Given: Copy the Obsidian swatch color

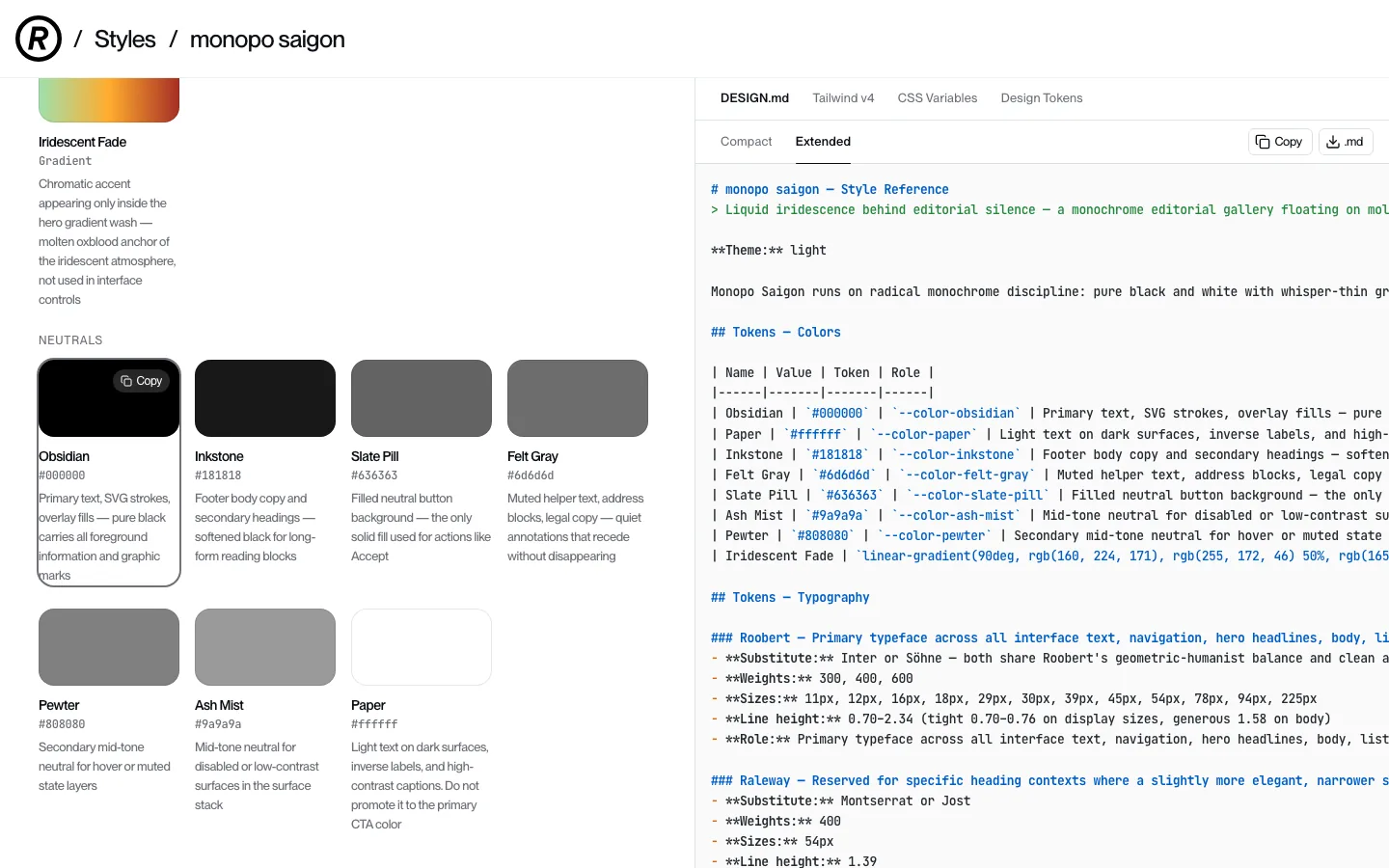Looking at the screenshot, I should tap(142, 381).
